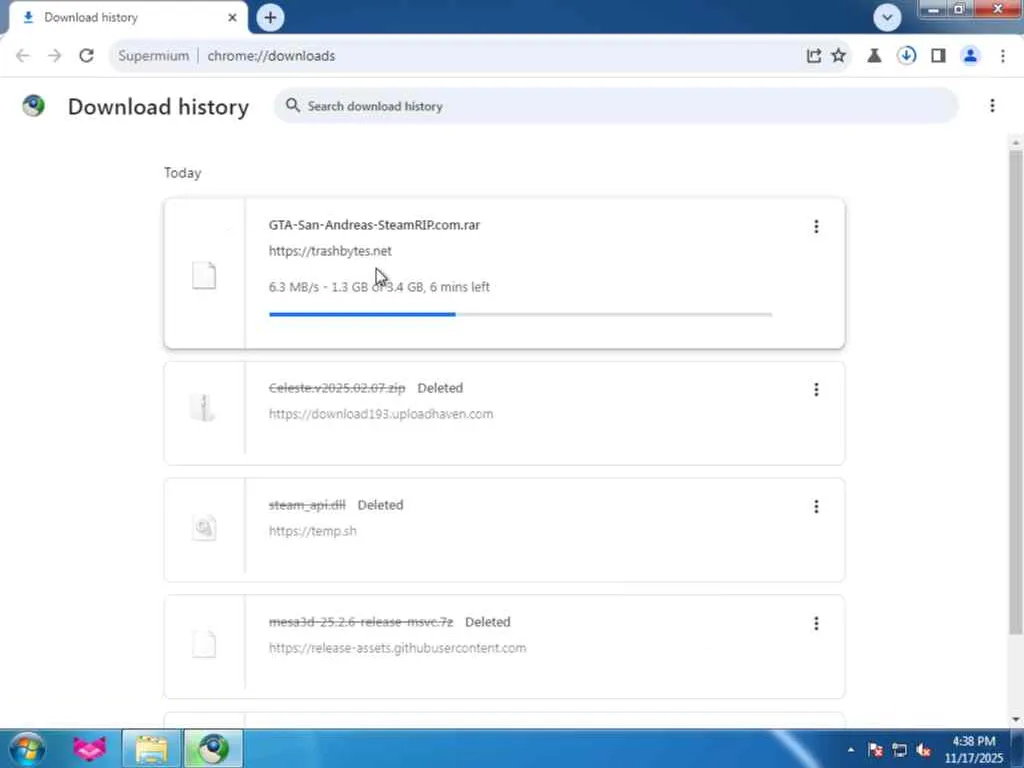The width and height of the screenshot is (1024, 768).
Task: Open the profile avatar menu
Action: 970,56
